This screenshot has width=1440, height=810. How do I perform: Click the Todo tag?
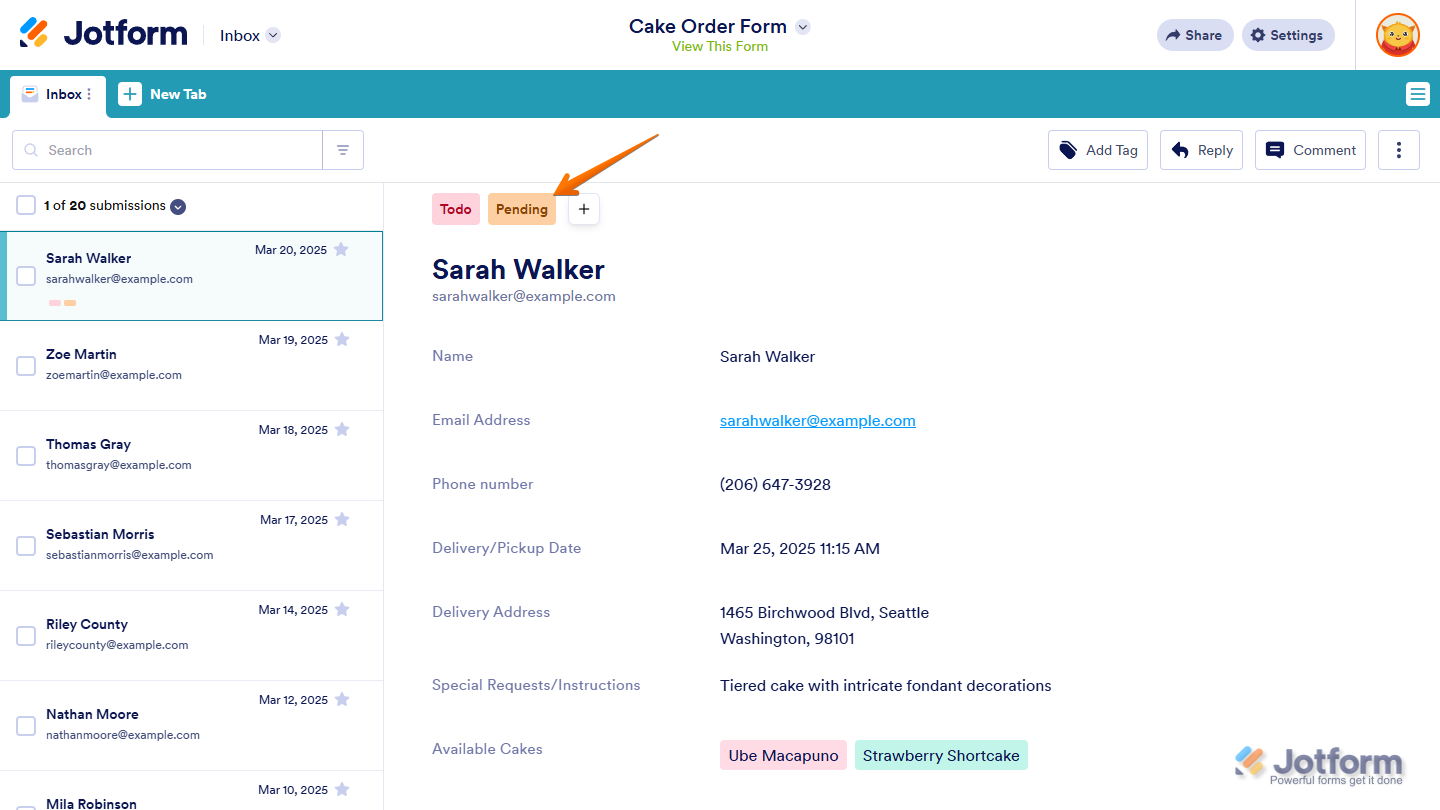coord(456,209)
